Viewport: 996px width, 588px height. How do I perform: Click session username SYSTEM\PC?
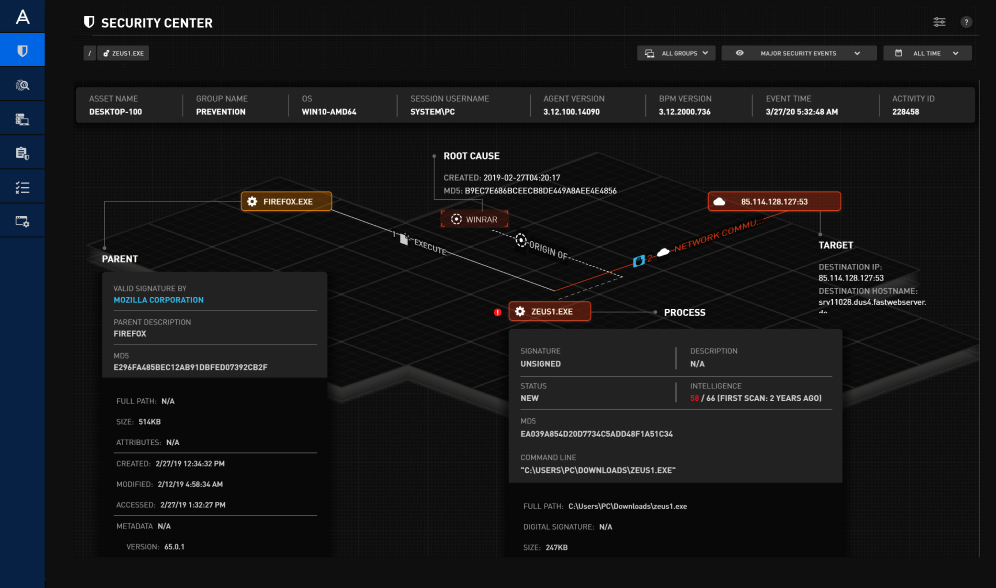tap(433, 112)
